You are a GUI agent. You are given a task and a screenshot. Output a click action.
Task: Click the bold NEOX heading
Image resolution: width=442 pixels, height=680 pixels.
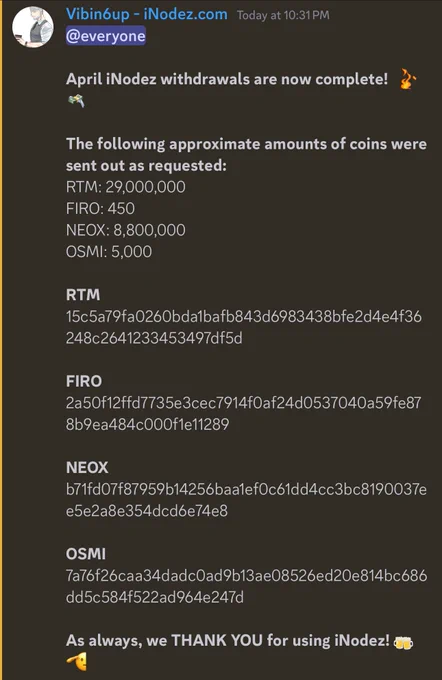[x=87, y=468]
